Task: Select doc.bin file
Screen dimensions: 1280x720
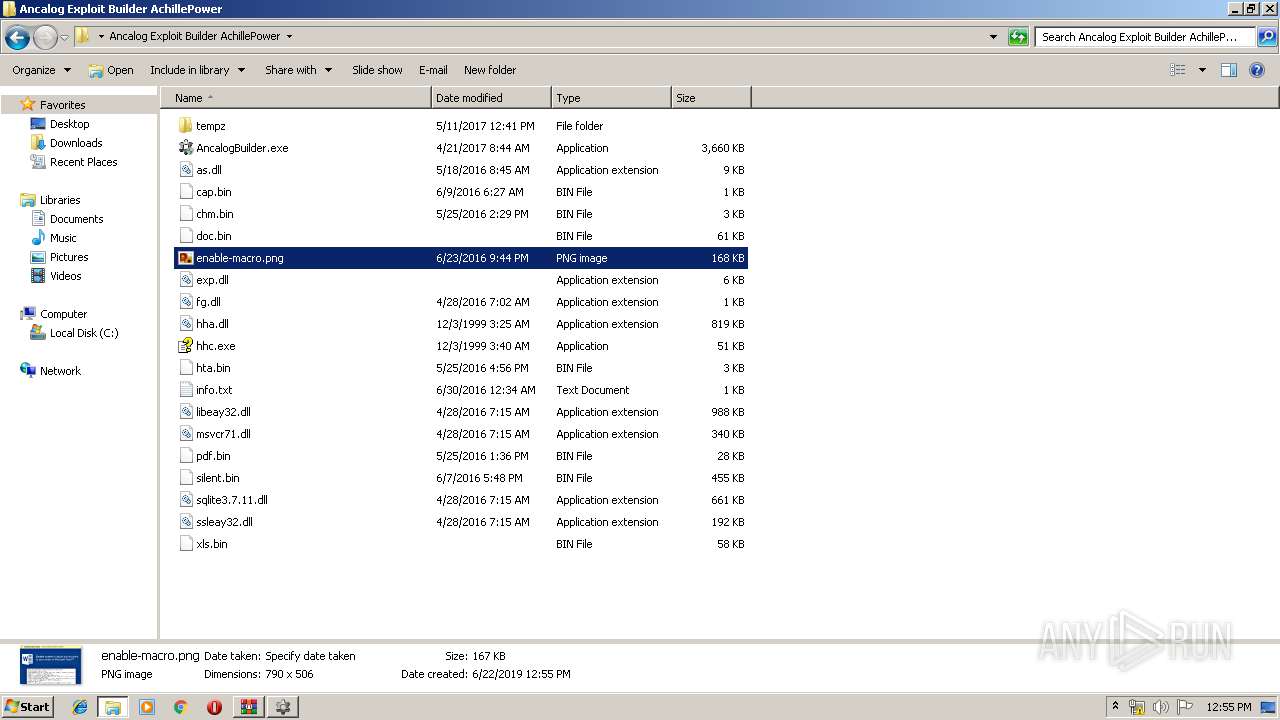Action: click(x=213, y=236)
